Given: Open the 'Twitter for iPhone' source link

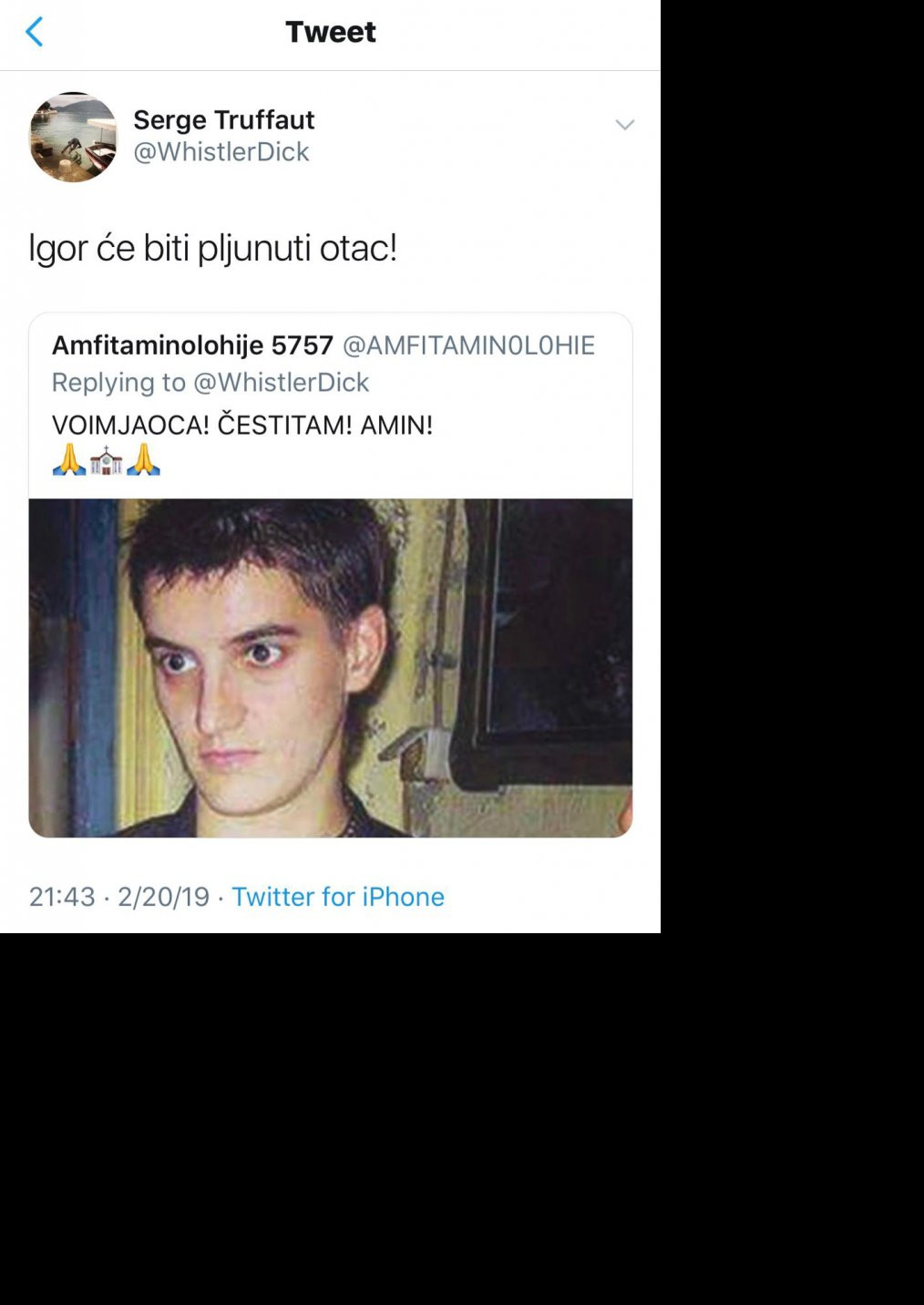Looking at the screenshot, I should pos(338,897).
